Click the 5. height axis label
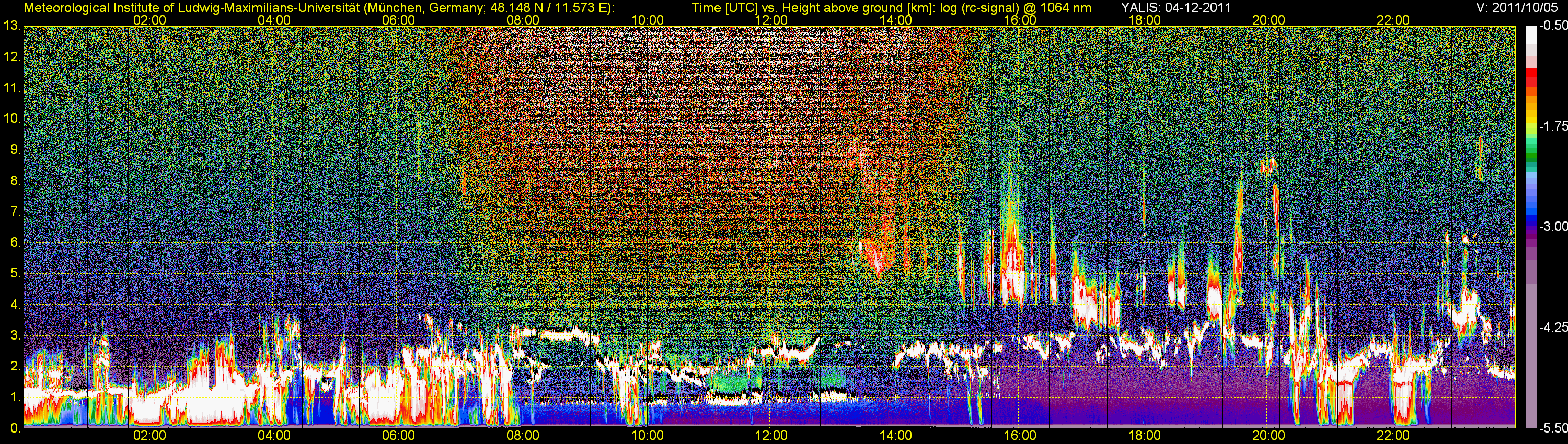Viewport: 1568px width, 444px height. click(x=15, y=273)
